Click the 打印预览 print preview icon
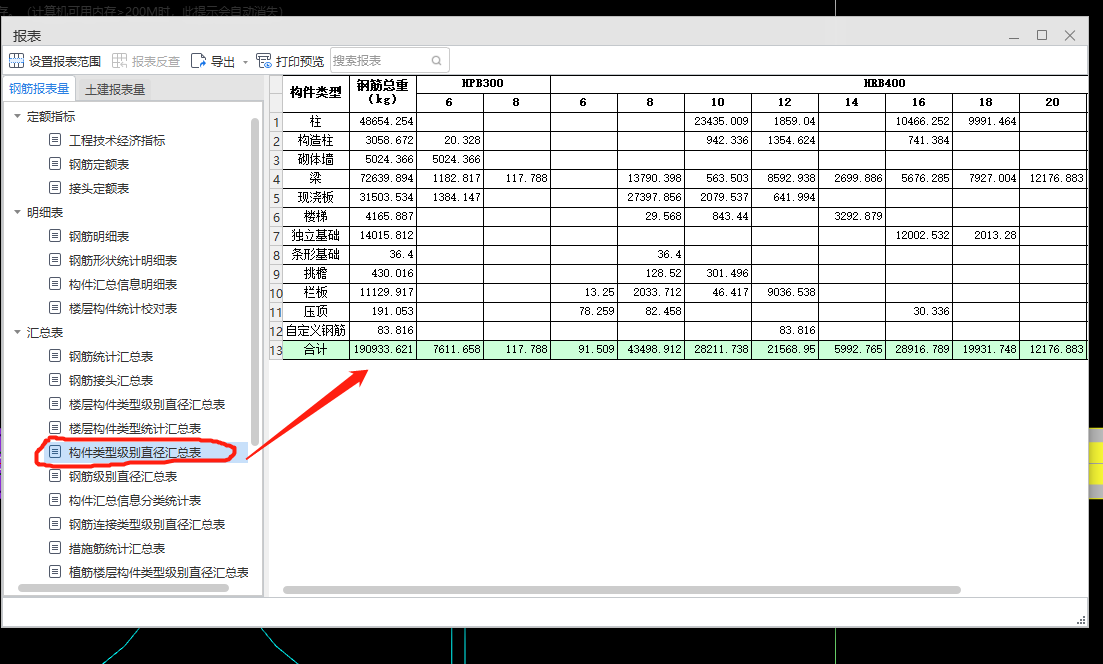The height and width of the screenshot is (664, 1103). (x=264, y=61)
